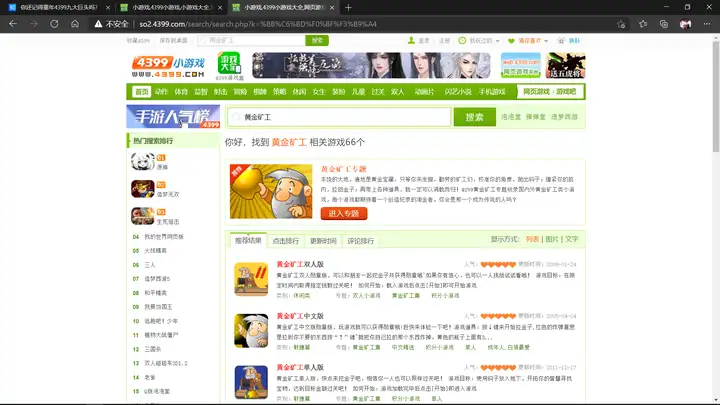Open sidebar rank 11 植物大战僵尸
Screen dimensions: 720x405
click(x=161, y=335)
